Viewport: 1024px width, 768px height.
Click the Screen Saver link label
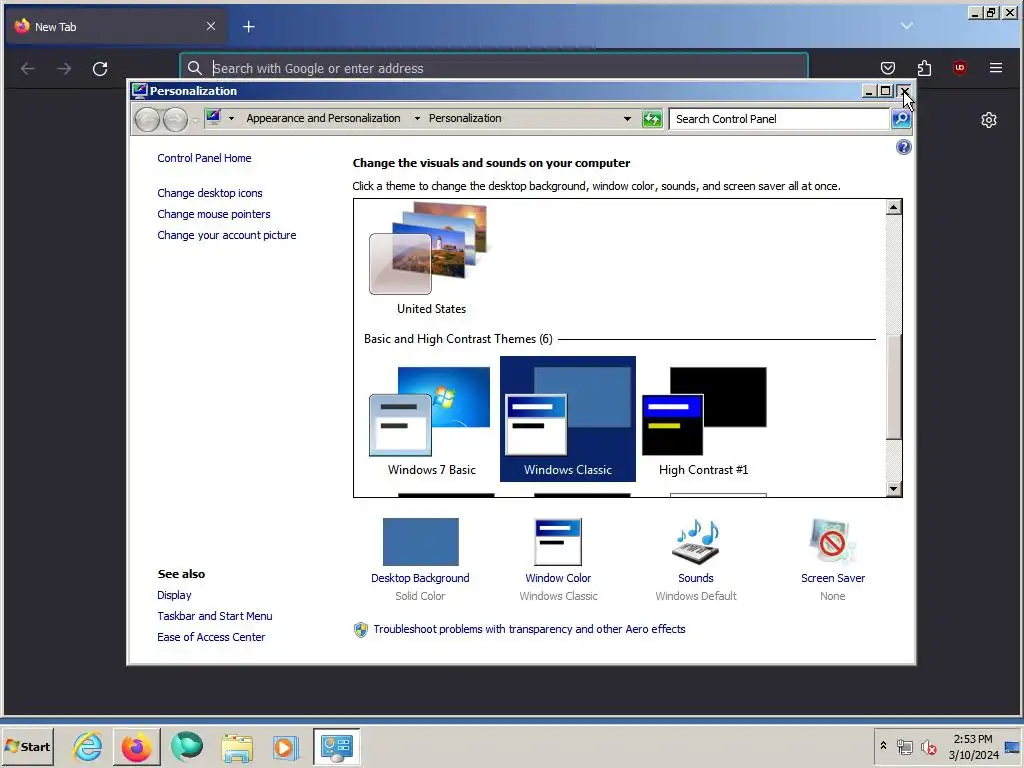833,578
